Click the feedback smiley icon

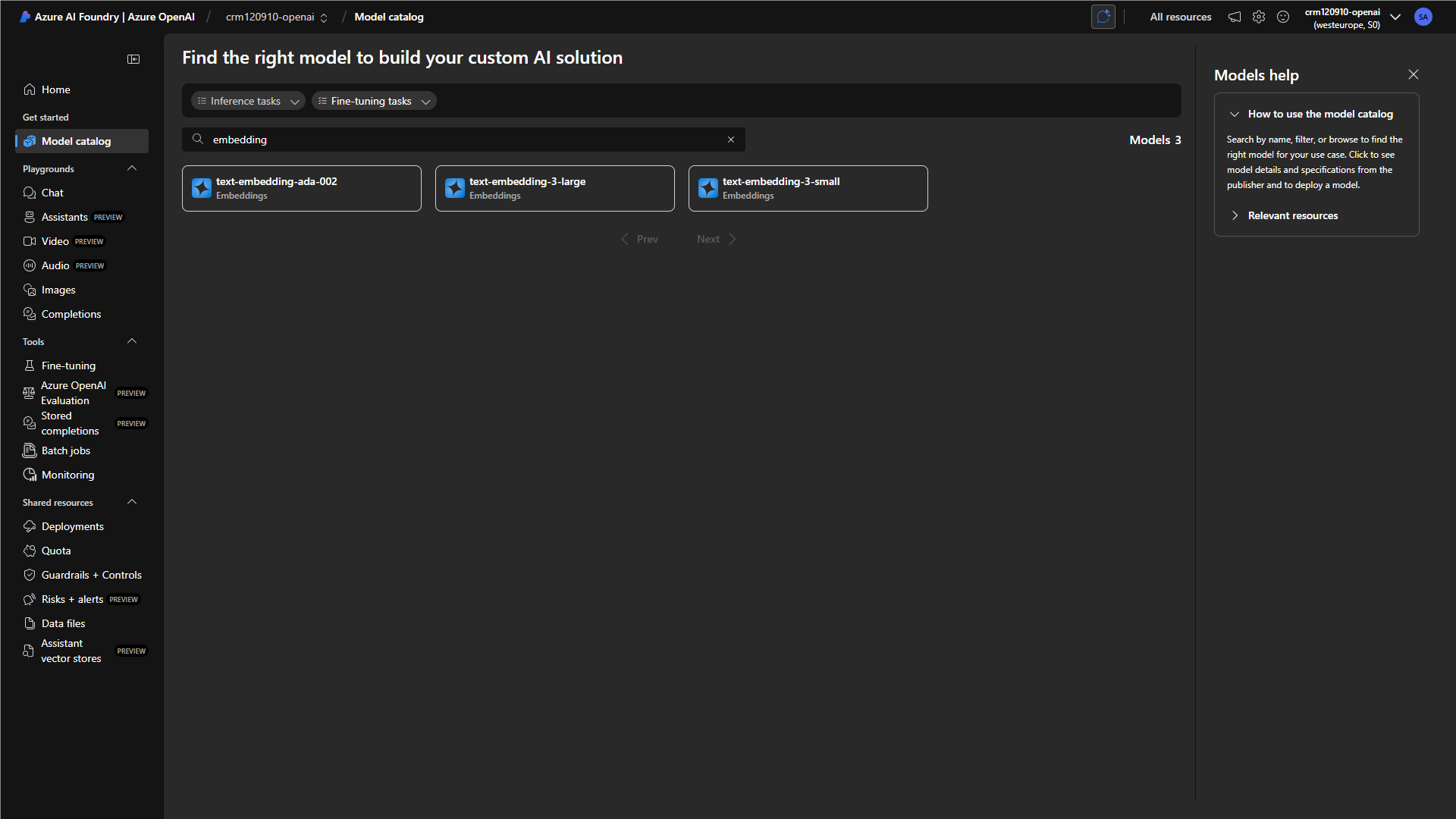point(1283,17)
